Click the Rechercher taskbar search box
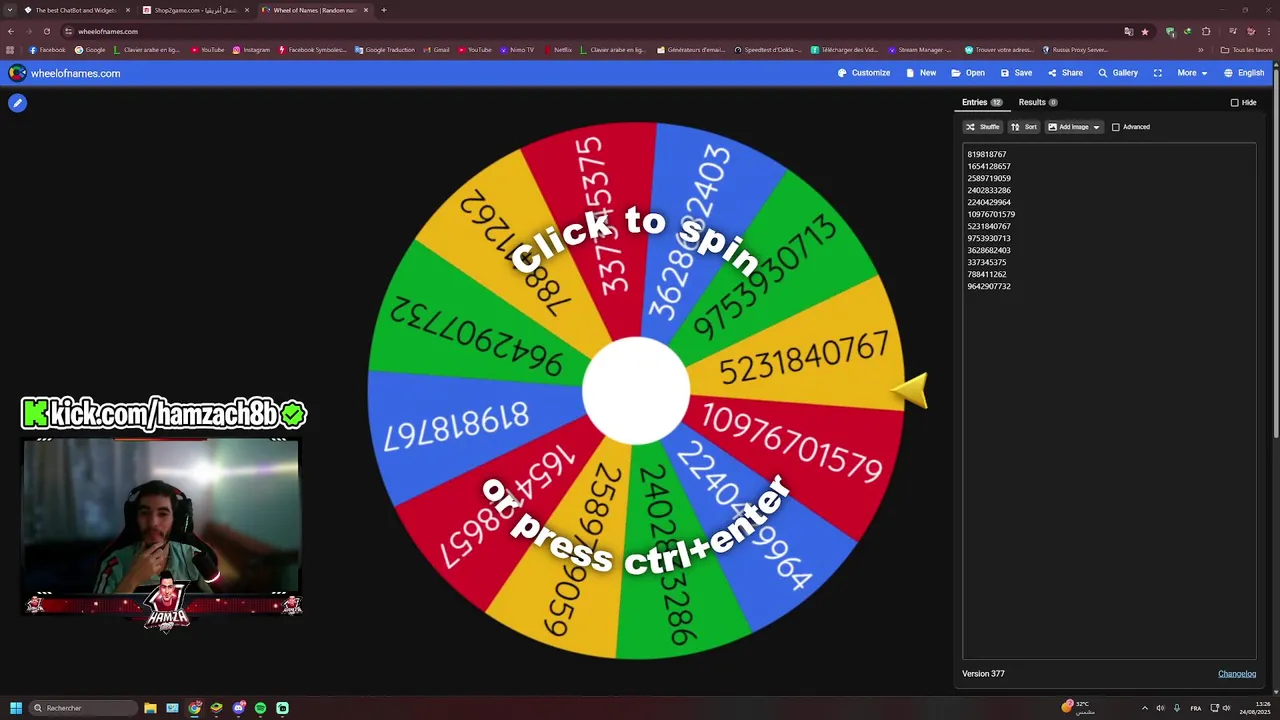The width and height of the screenshot is (1280, 720). (x=82, y=708)
